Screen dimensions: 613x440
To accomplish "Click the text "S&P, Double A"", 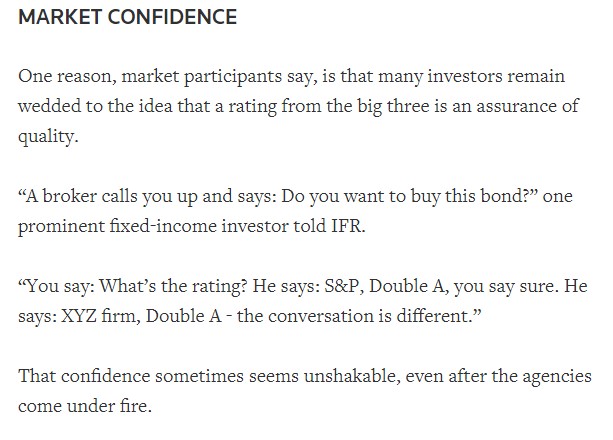I will coord(384,286).
